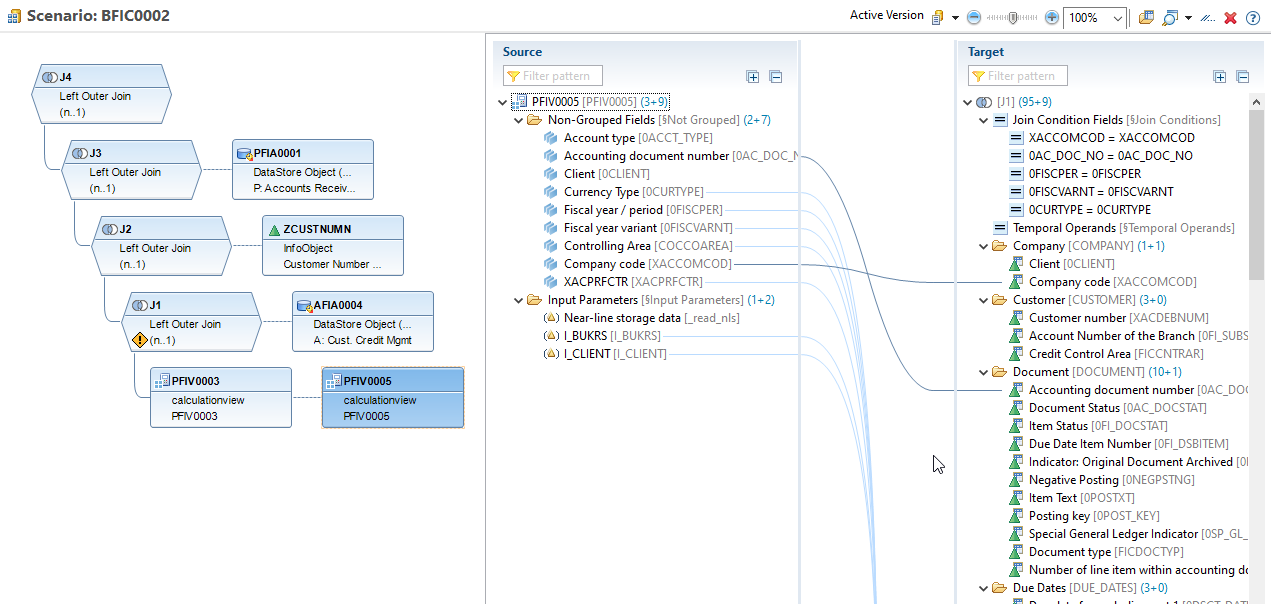Click the Active Version document icon
This screenshot has width=1271, height=604.
[938, 16]
